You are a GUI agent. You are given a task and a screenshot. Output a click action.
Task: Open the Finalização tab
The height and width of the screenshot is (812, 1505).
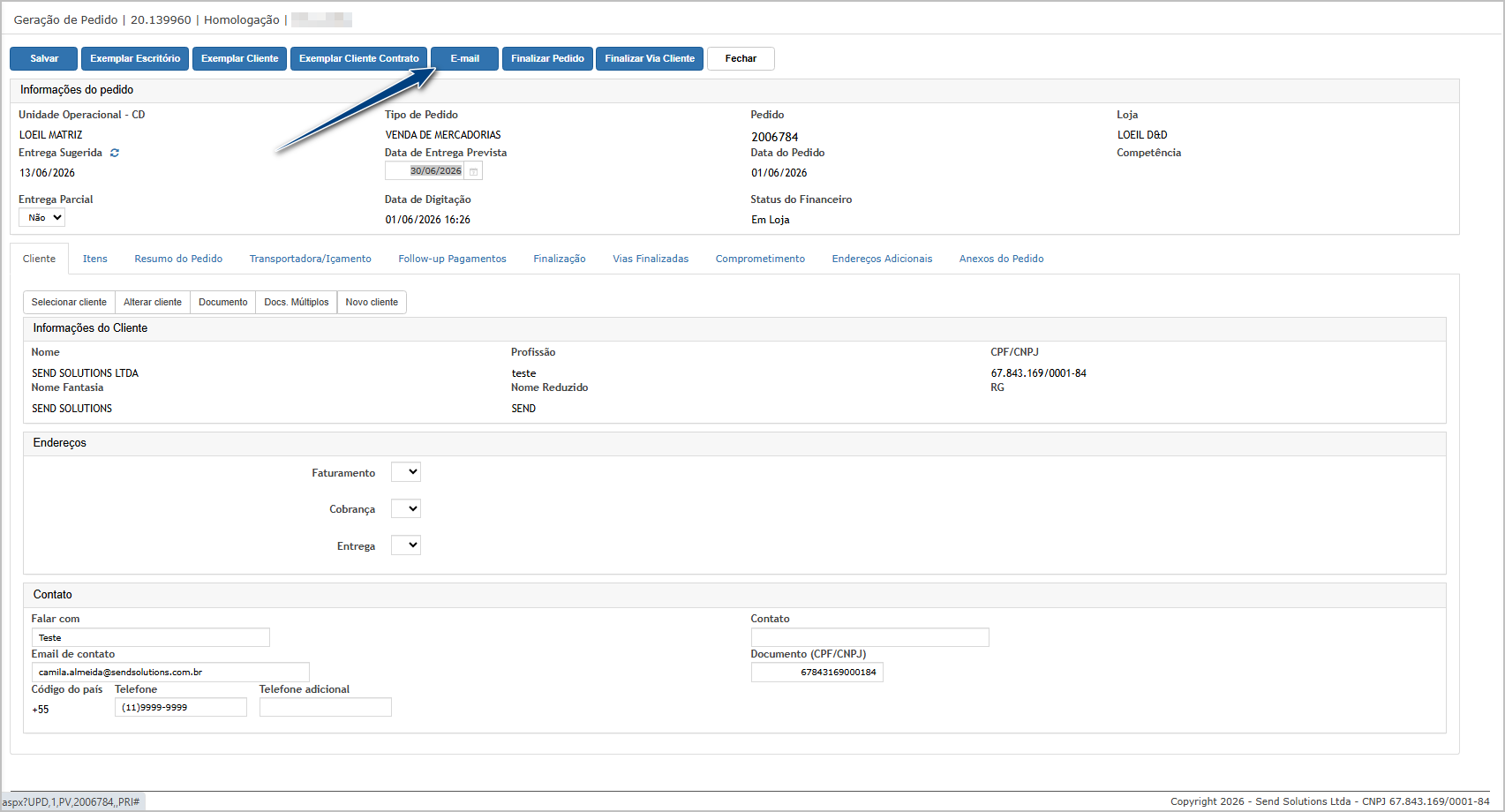pos(560,259)
